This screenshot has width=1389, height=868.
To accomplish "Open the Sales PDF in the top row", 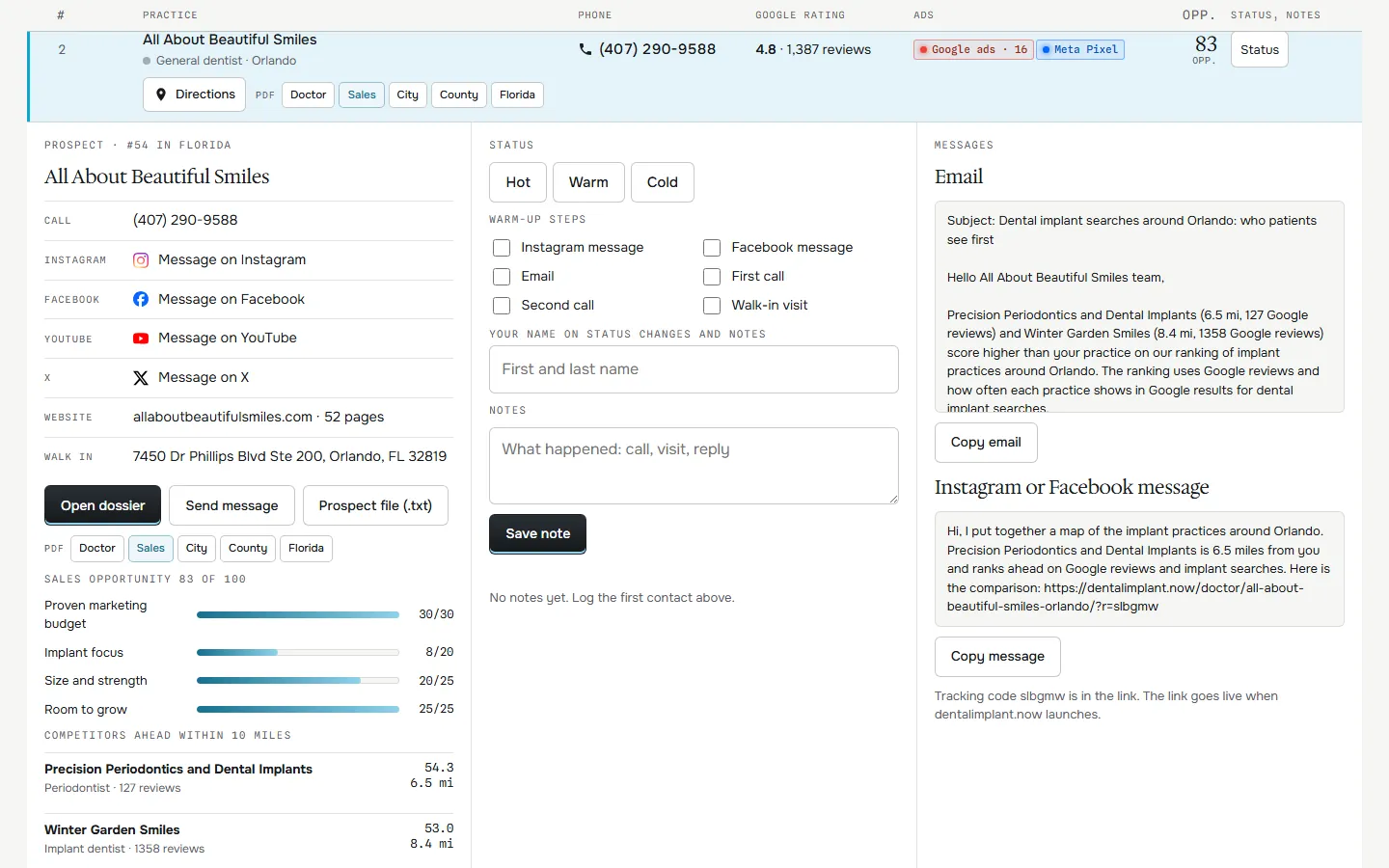I will 362,95.
